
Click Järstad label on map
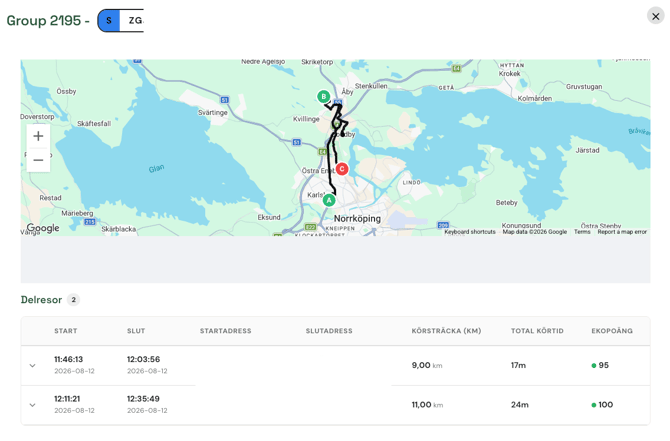click(x=587, y=150)
